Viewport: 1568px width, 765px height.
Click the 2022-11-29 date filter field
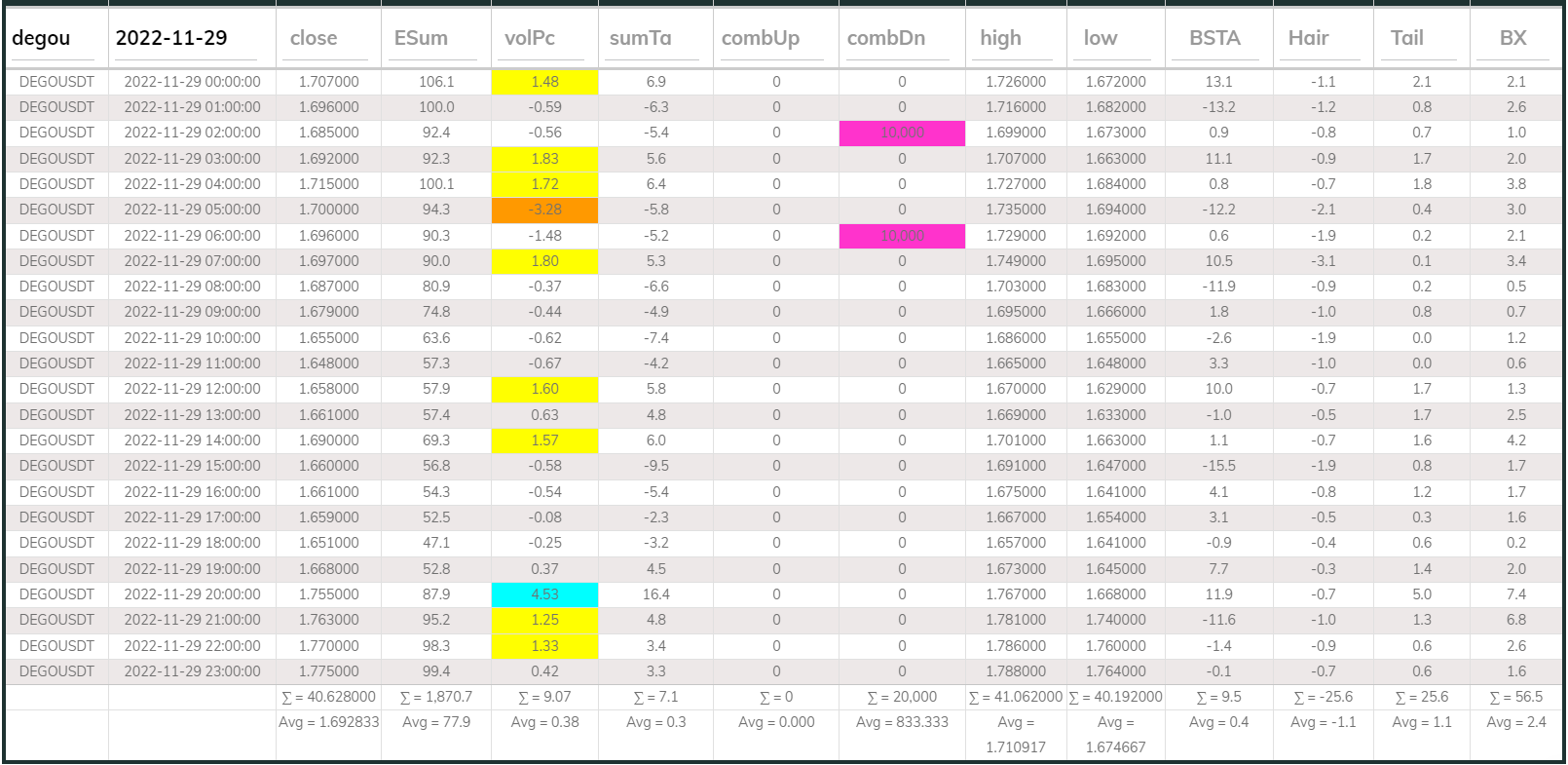(185, 38)
